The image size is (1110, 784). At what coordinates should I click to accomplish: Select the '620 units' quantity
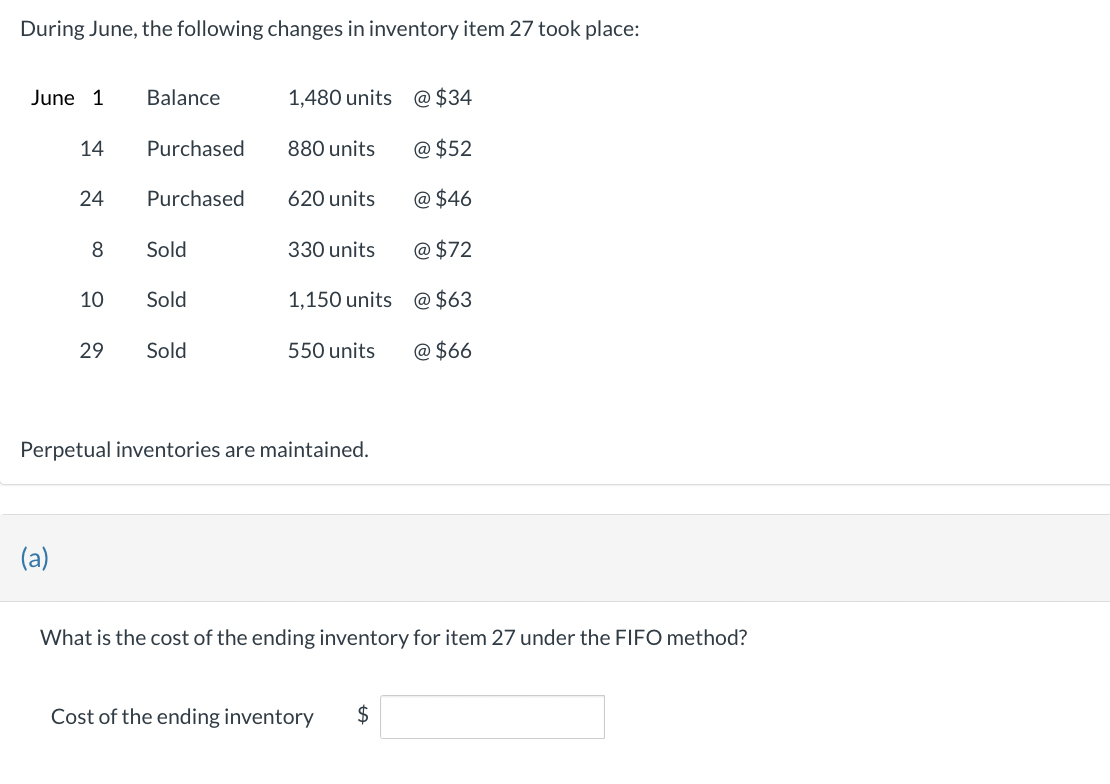pos(331,198)
